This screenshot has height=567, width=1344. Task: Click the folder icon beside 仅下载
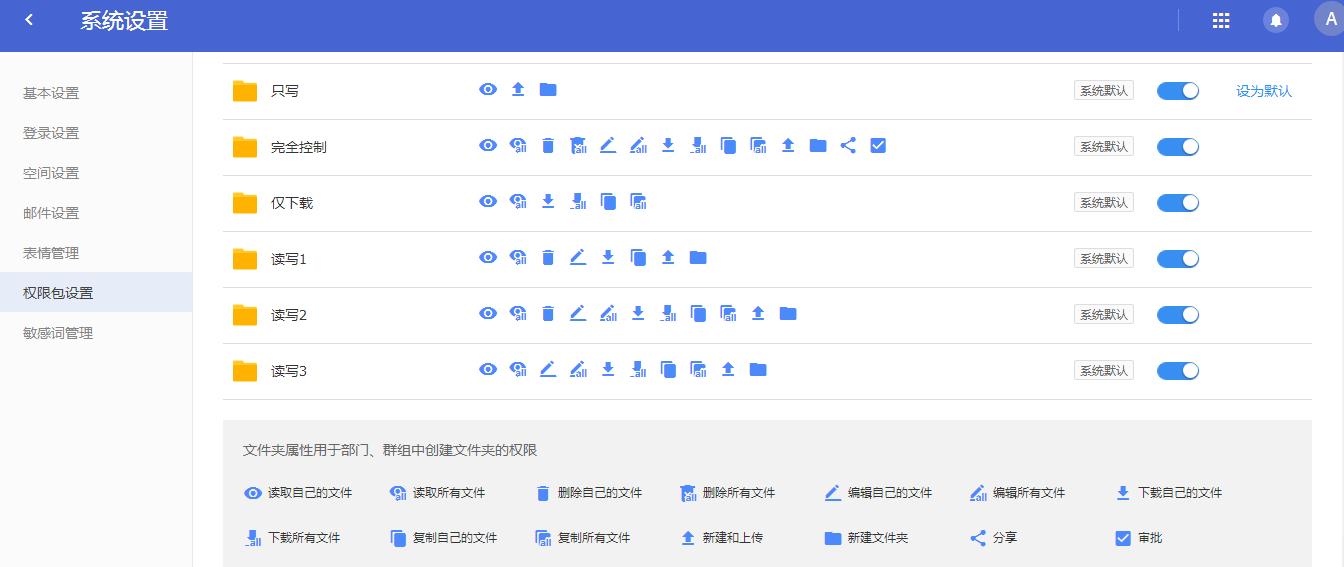tap(245, 203)
